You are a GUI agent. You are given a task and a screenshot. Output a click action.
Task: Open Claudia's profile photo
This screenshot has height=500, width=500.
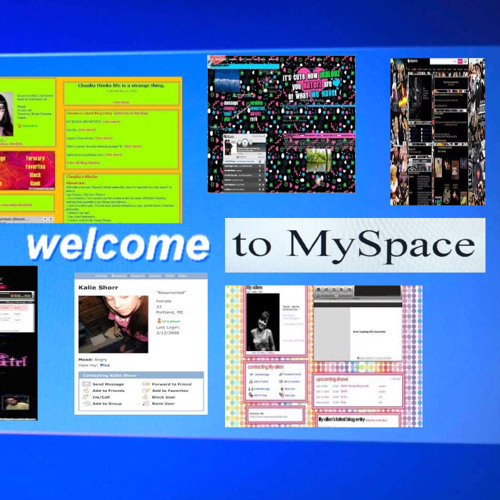(x=6, y=114)
